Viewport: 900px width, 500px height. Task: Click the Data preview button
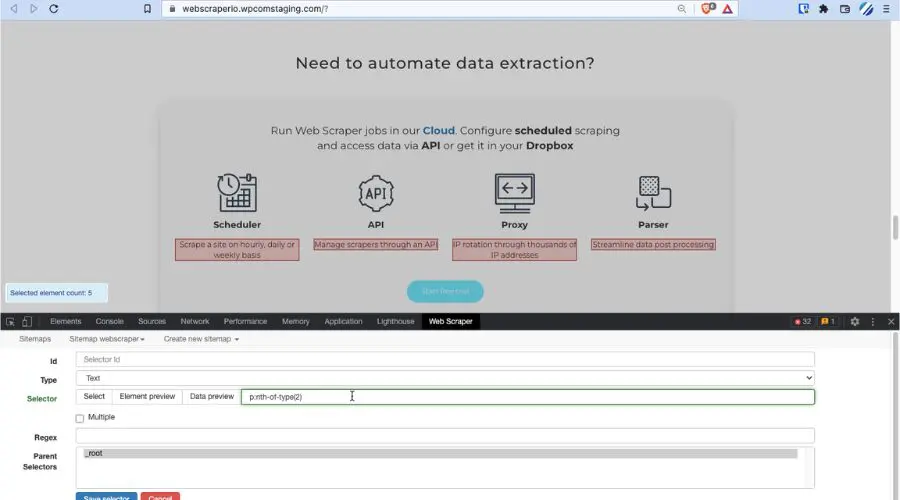tap(212, 397)
